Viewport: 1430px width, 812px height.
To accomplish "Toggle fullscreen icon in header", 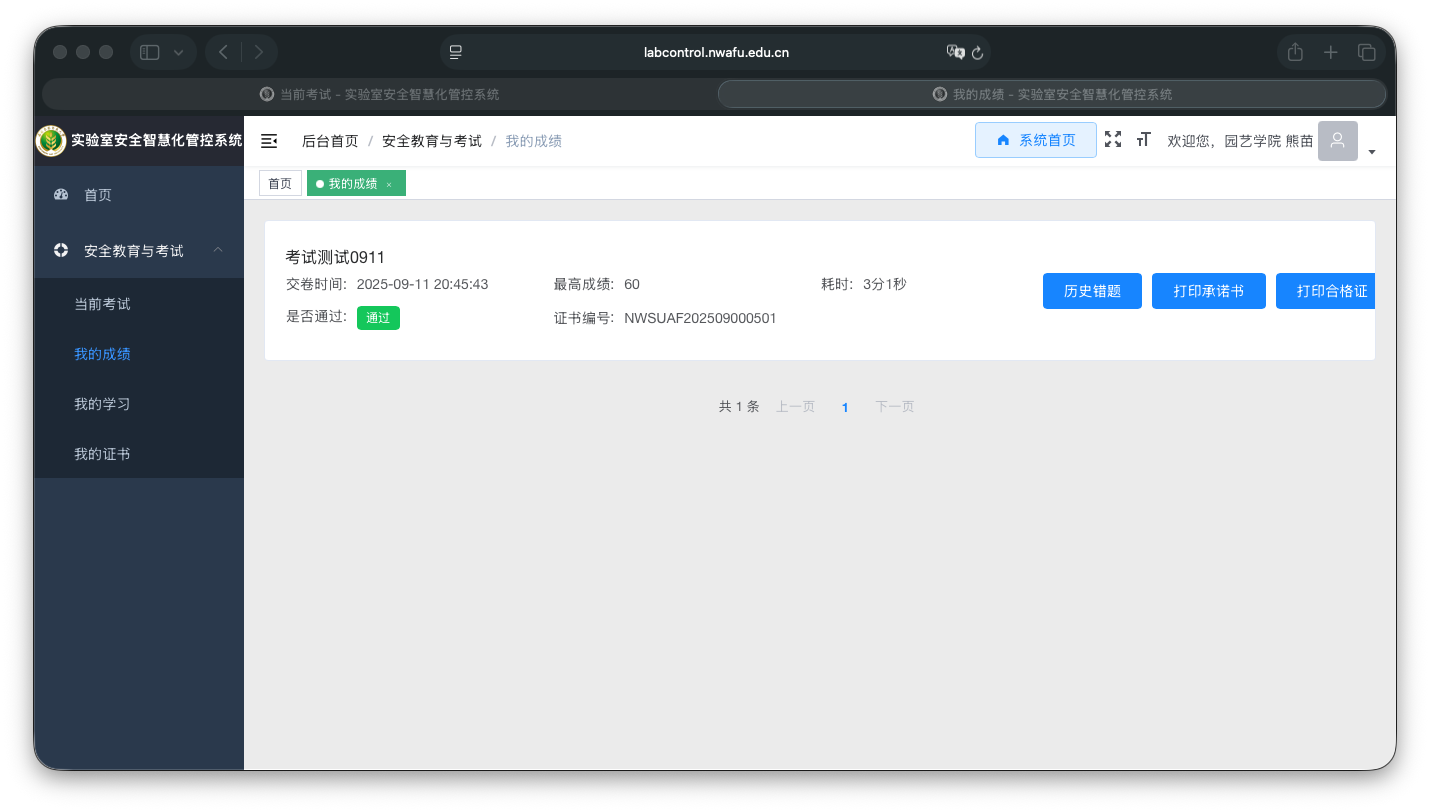I will (1113, 140).
